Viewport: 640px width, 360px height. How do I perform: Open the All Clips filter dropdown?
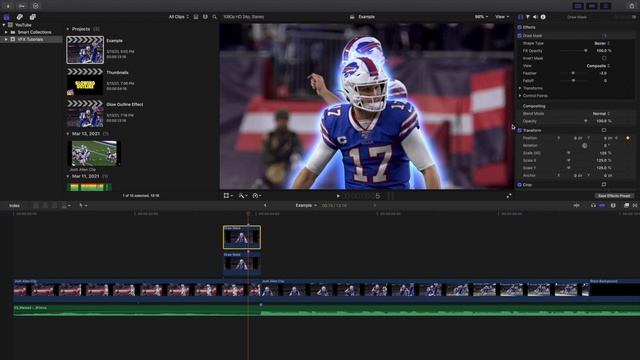[x=179, y=17]
